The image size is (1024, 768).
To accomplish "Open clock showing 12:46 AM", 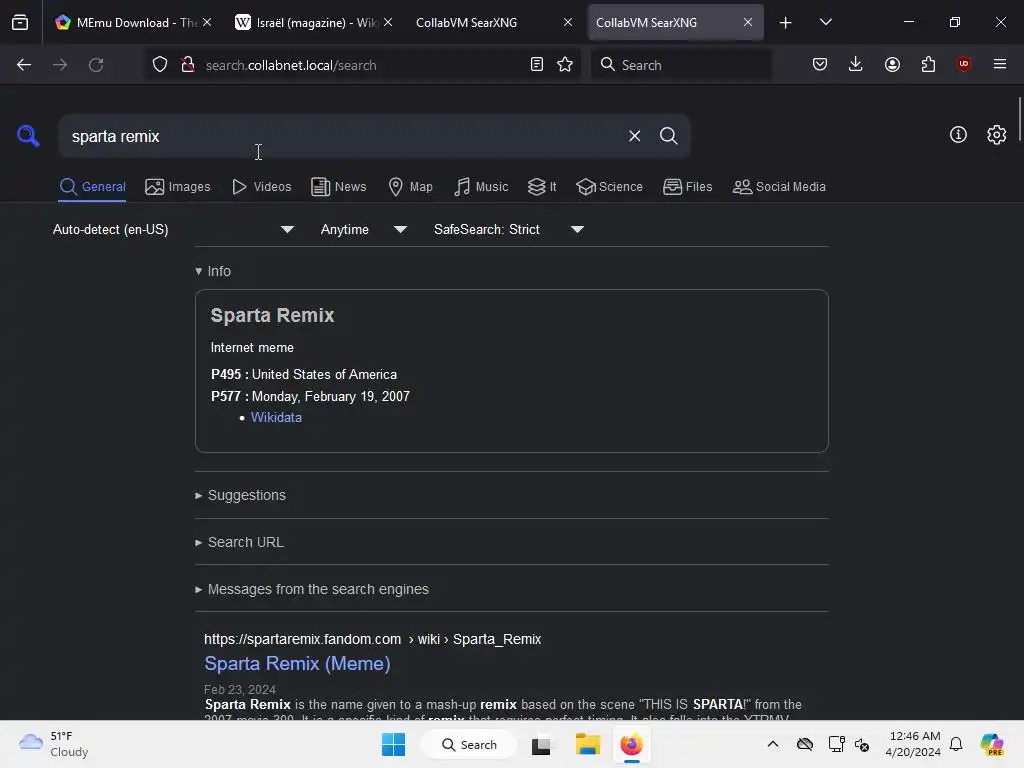I will coord(913,744).
